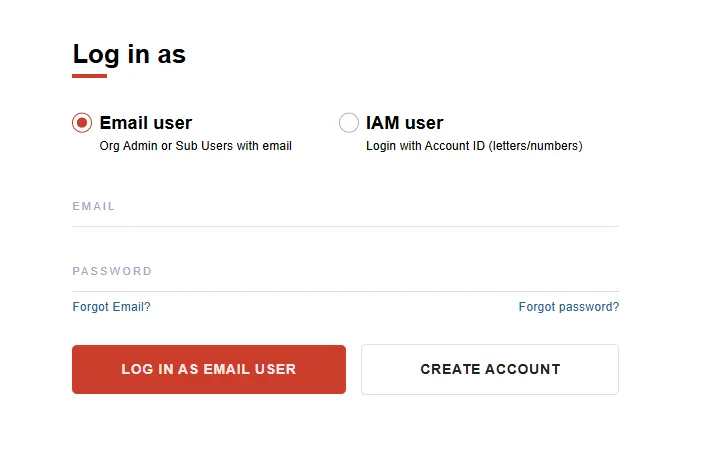Open the "Forgot password?" link
This screenshot has width=702, height=455.
pos(568,307)
